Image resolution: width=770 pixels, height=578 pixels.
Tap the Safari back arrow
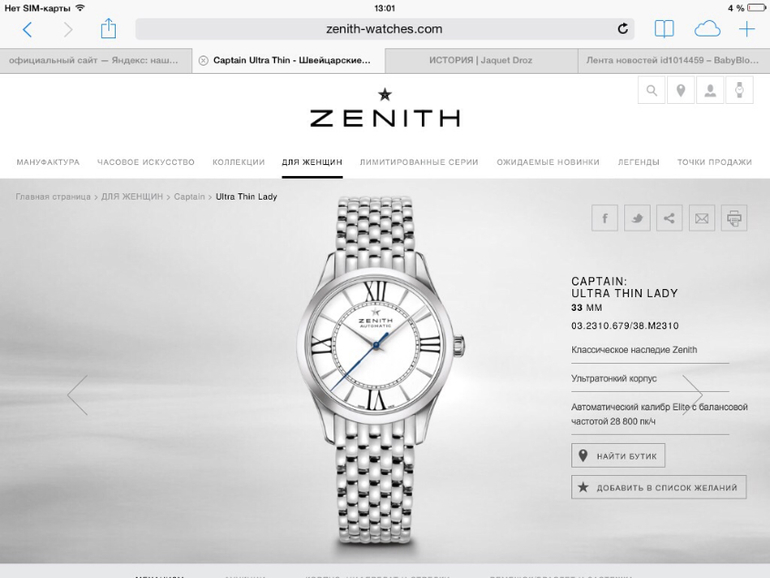click(x=28, y=29)
